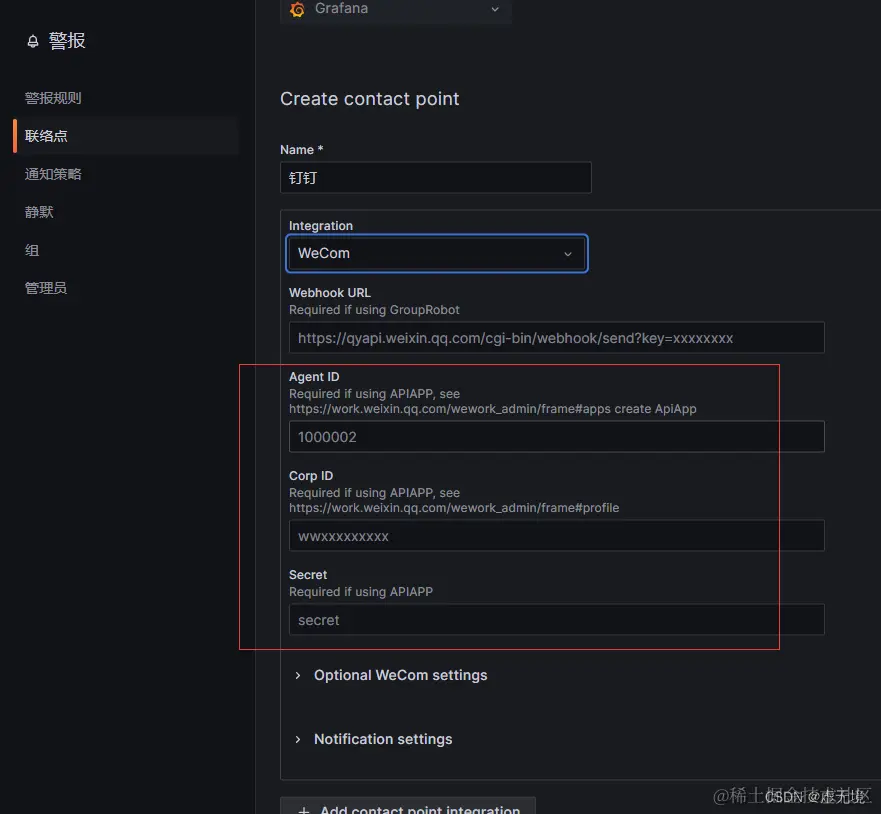
Task: Go to 通知策略 in the sidebar
Action: tap(53, 174)
